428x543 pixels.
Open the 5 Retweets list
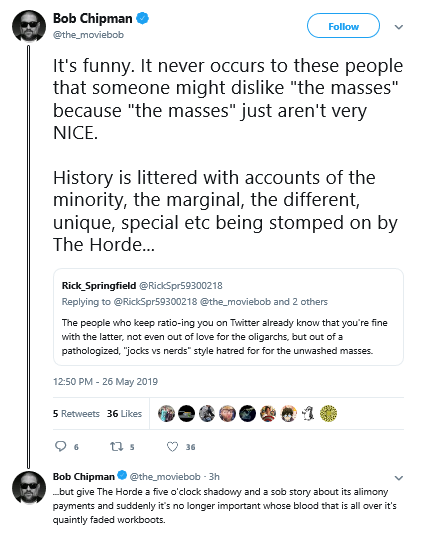click(76, 413)
